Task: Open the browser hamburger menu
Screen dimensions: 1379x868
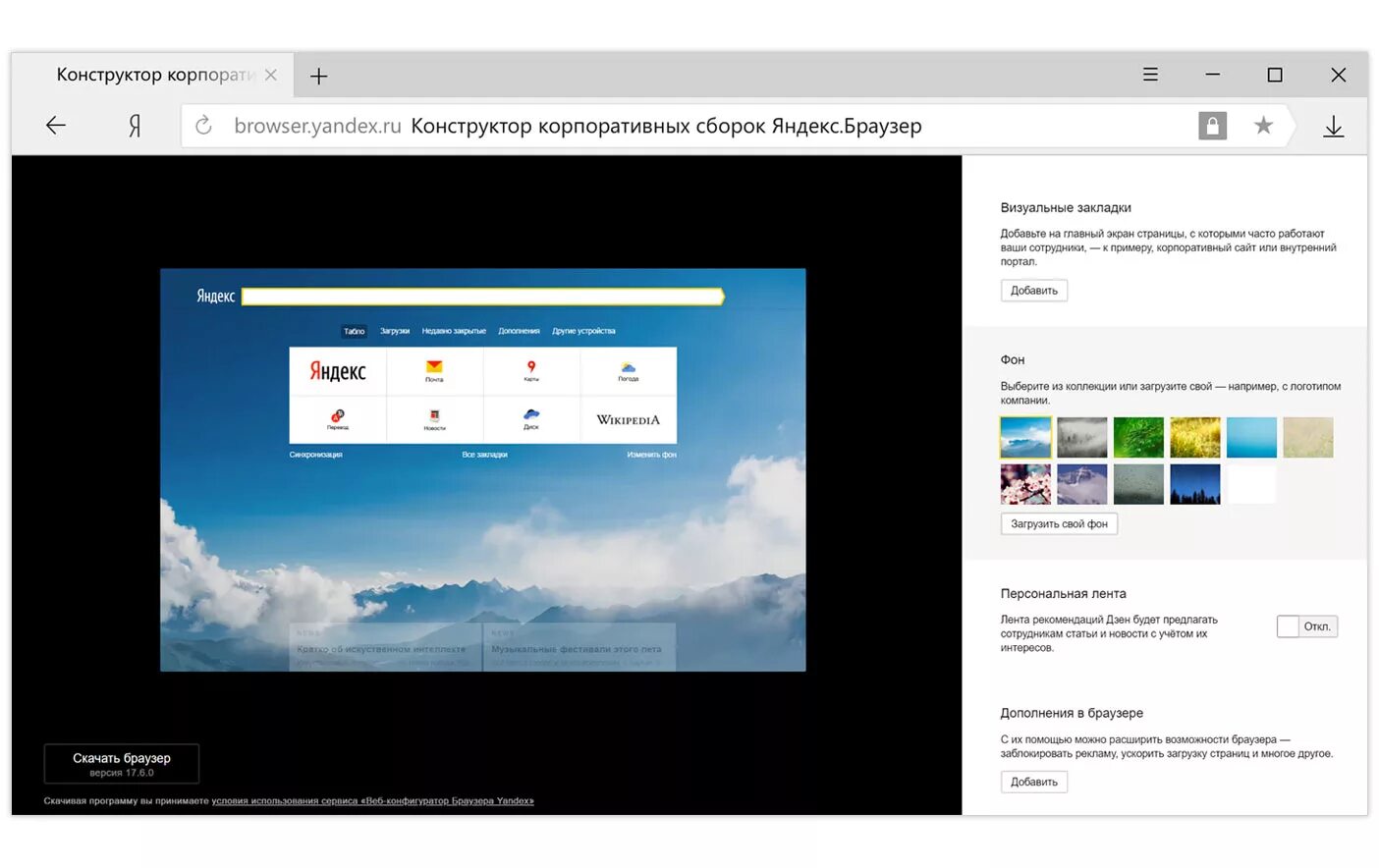Action: [x=1150, y=75]
